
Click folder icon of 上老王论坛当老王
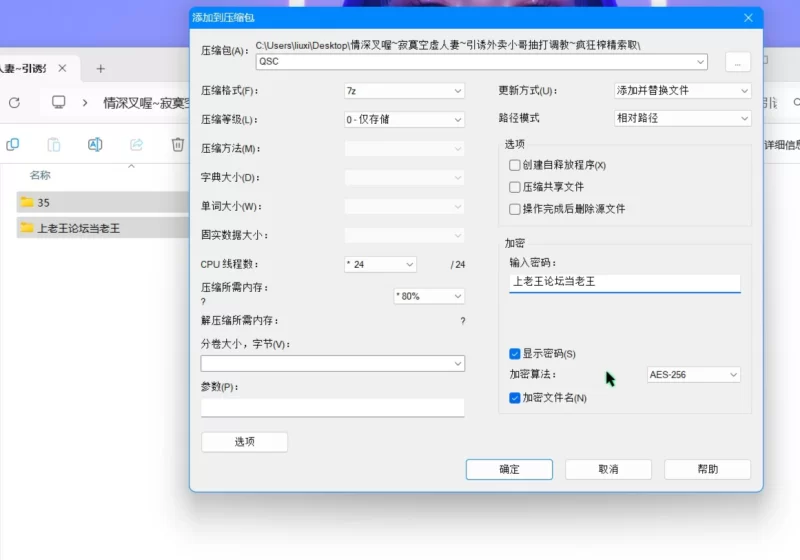27,227
